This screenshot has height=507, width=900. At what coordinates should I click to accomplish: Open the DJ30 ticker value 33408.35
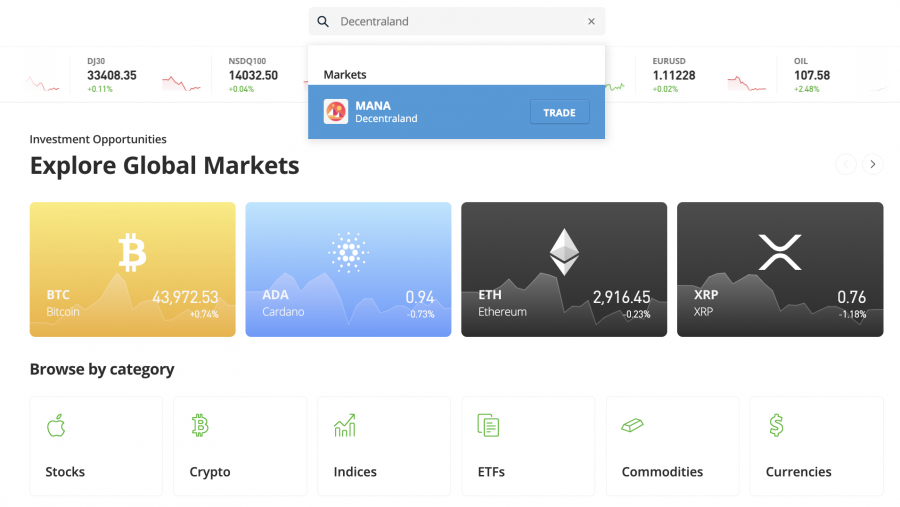pos(112,75)
